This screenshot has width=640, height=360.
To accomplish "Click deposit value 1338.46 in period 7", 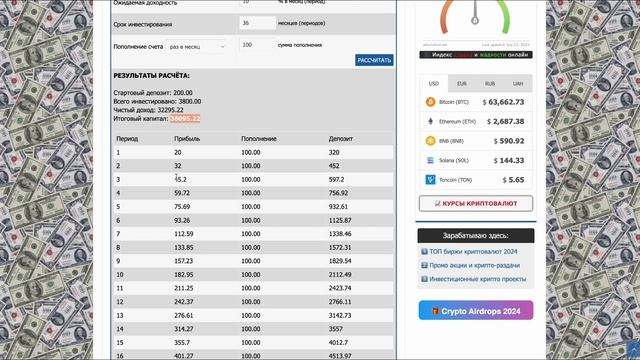I will point(340,234).
